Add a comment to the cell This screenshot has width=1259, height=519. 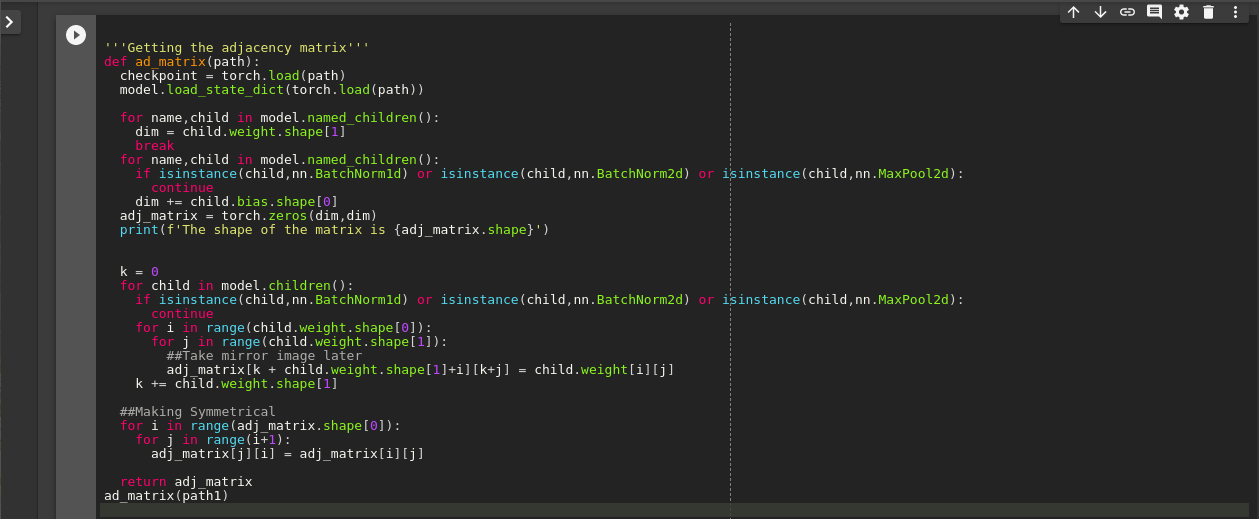click(x=1154, y=12)
